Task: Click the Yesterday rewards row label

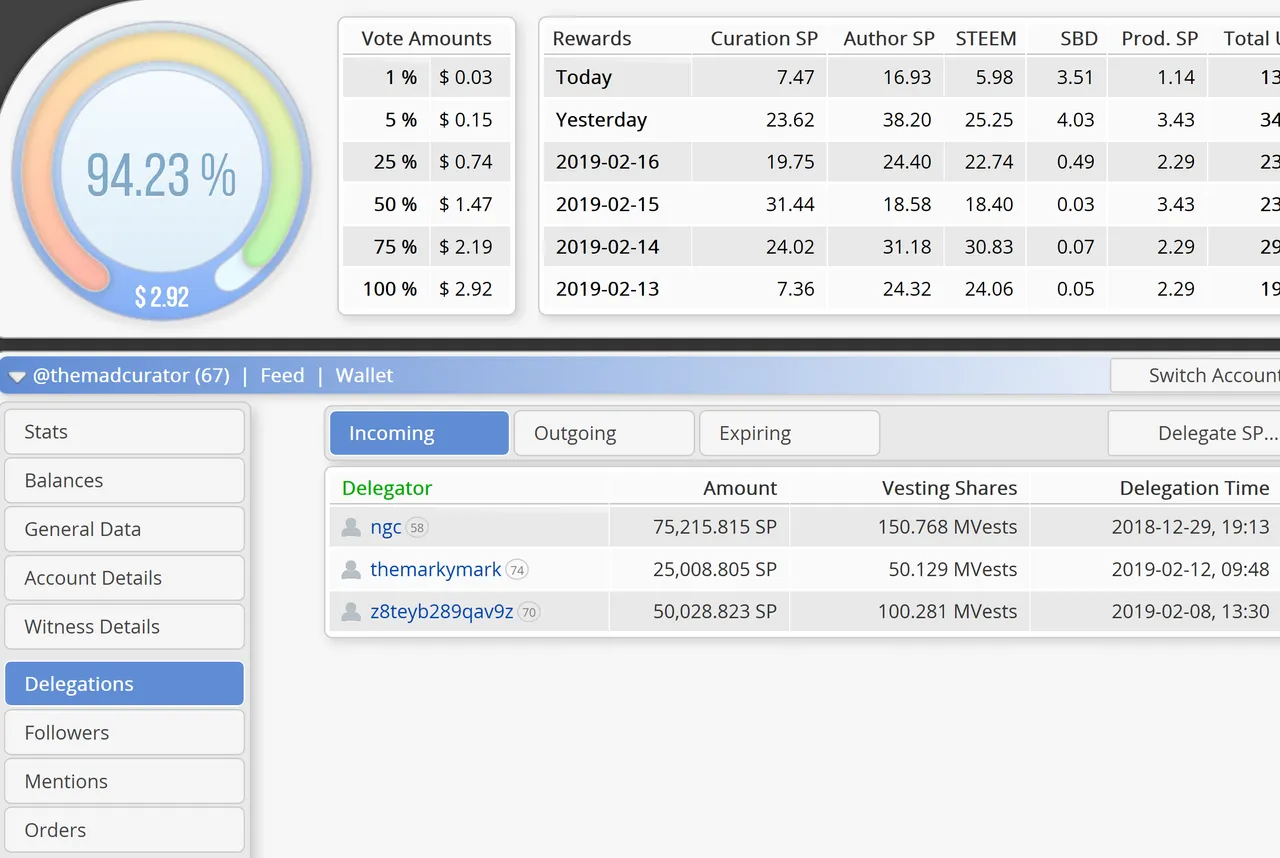Action: tap(601, 119)
